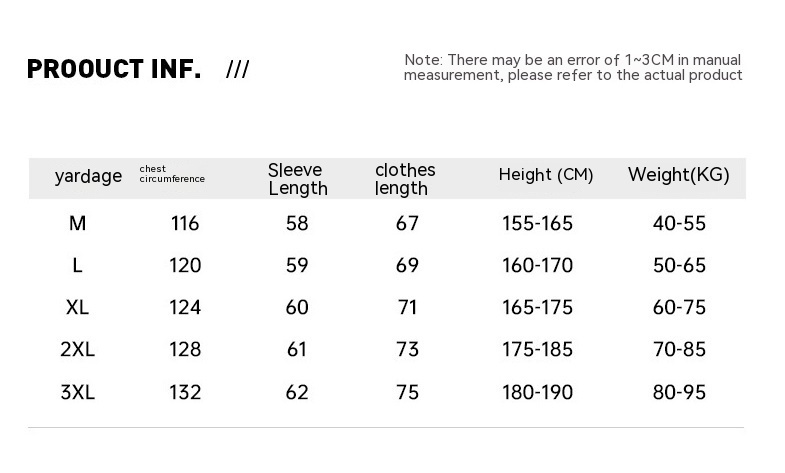The height and width of the screenshot is (473, 785).
Task: Select the Height (CM) column header
Action: pyautogui.click(x=546, y=175)
